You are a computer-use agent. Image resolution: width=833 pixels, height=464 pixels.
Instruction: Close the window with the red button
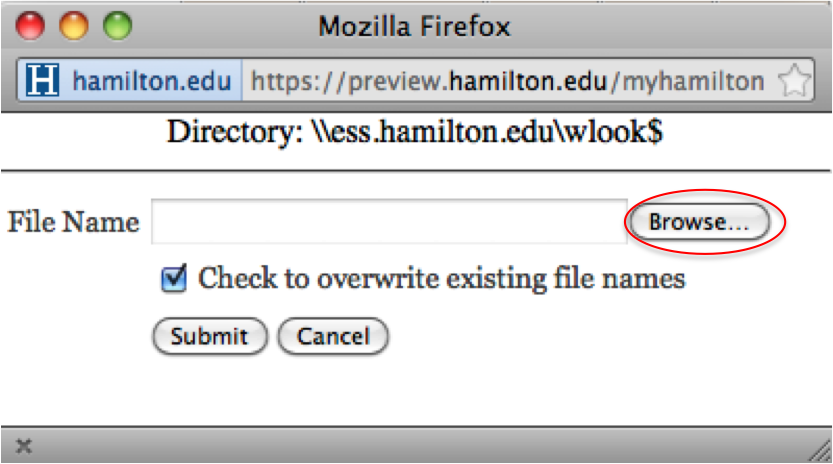click(30, 26)
